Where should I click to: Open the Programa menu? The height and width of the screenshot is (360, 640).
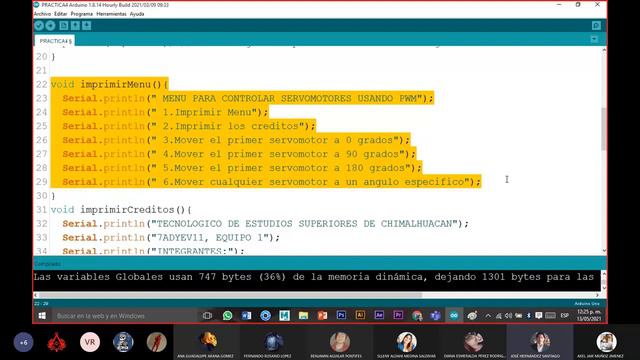(82, 14)
